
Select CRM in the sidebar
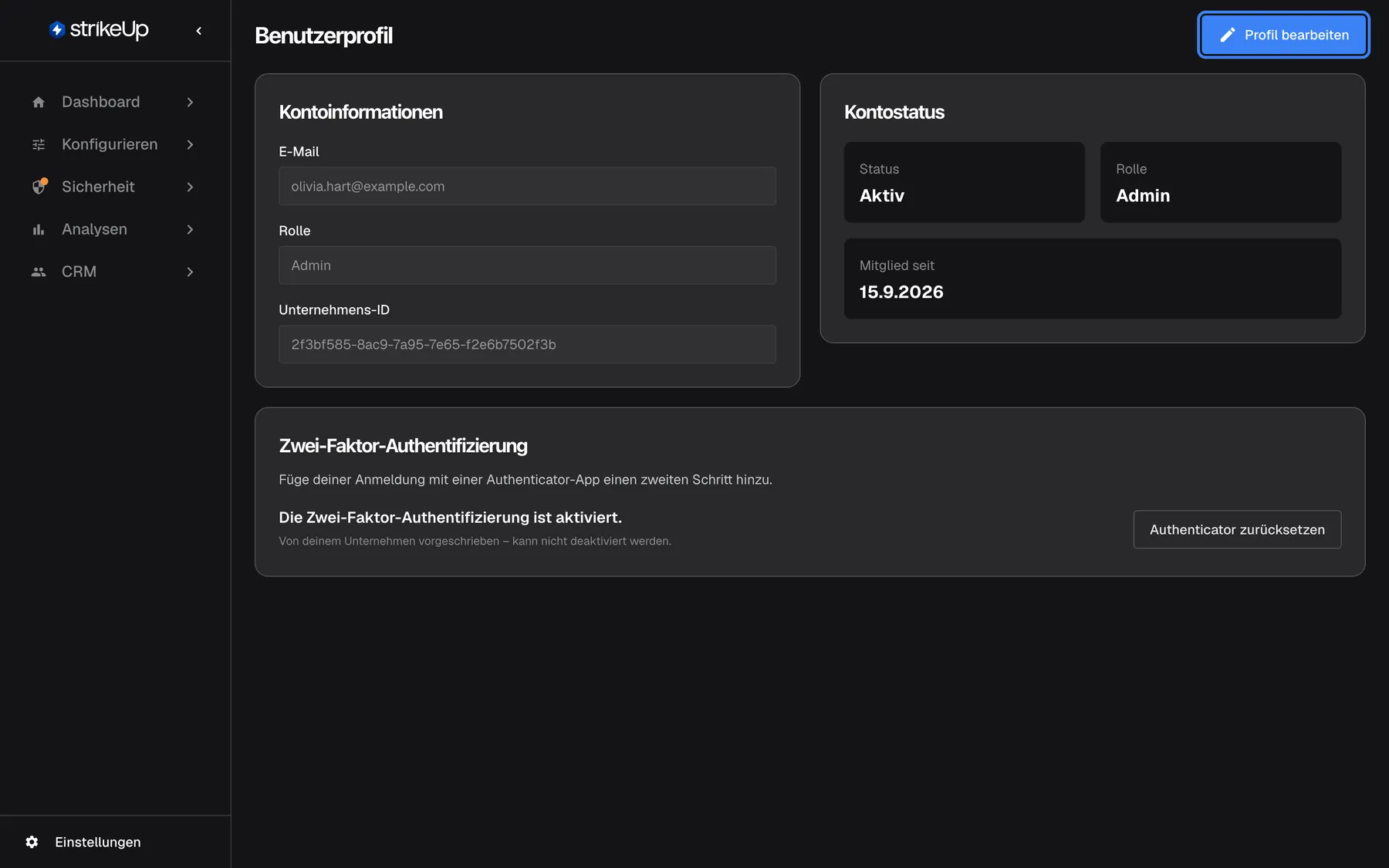pyautogui.click(x=115, y=272)
